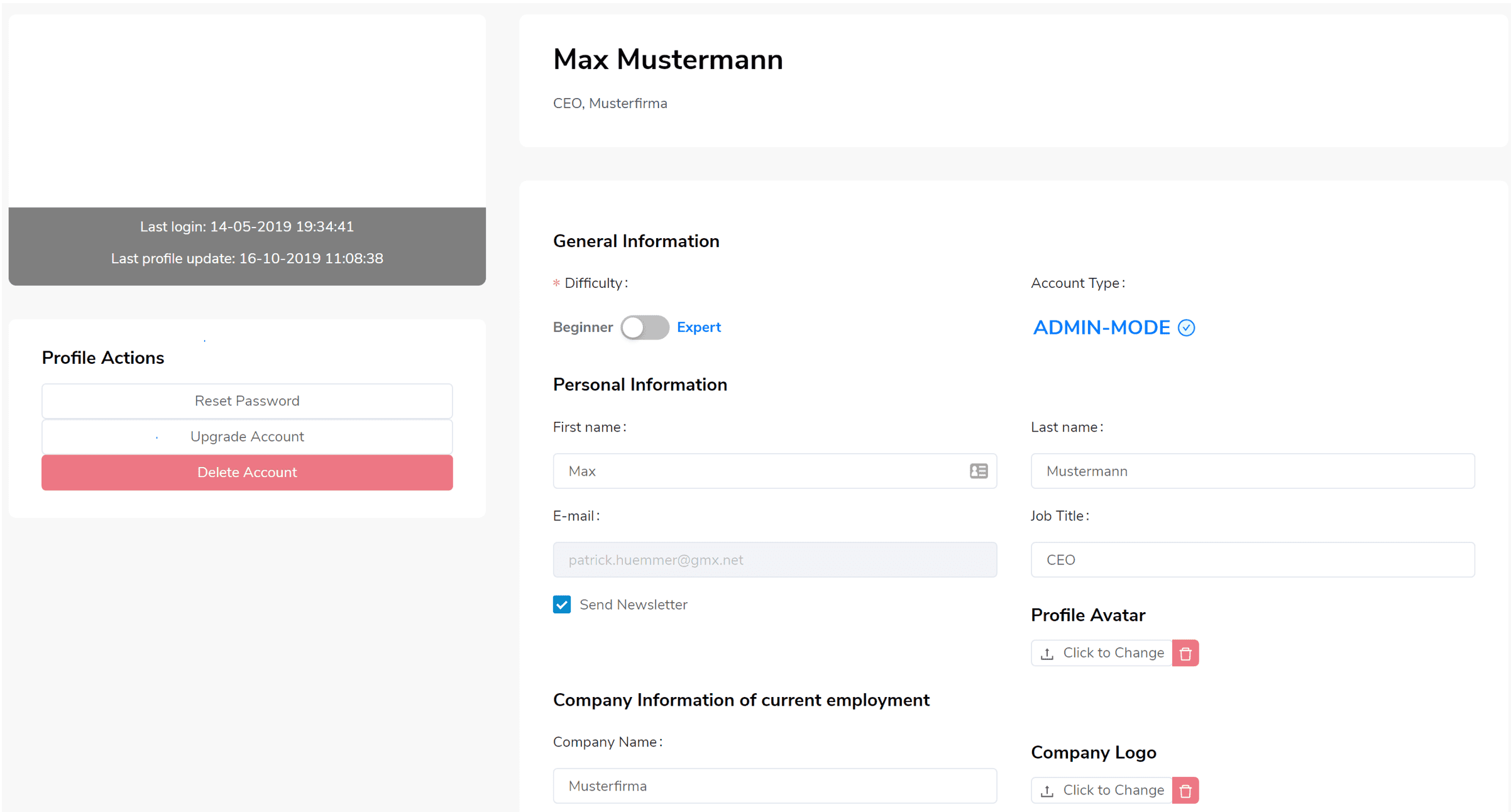The width and height of the screenshot is (1511, 812).
Task: Click the Upgrade Account button
Action: click(x=247, y=436)
